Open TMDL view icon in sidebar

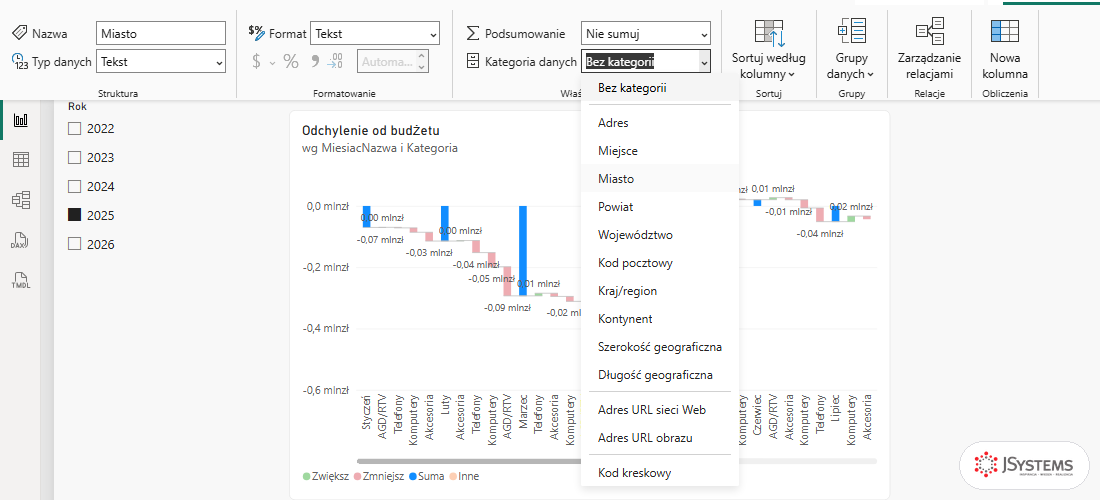pyautogui.click(x=21, y=281)
